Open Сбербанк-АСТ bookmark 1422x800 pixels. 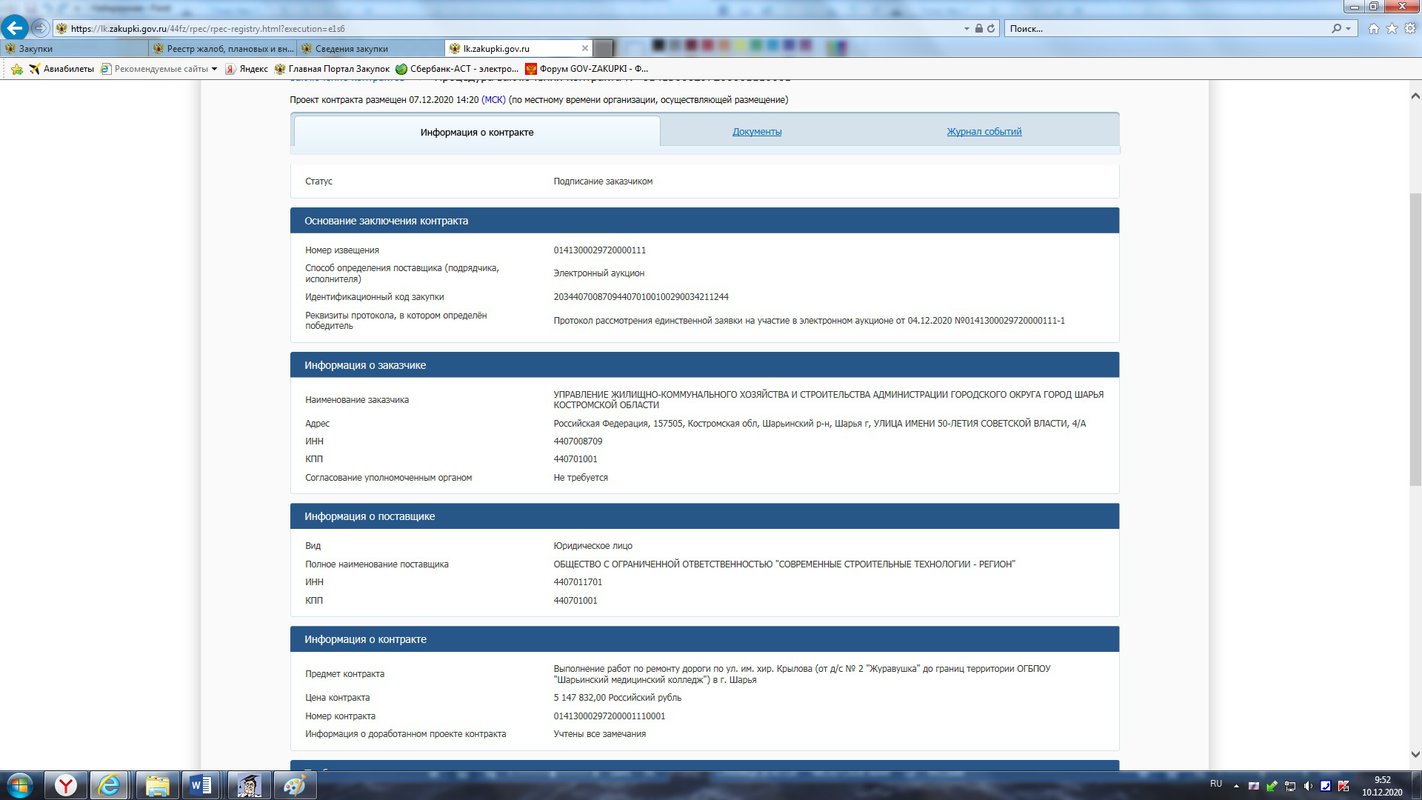(457, 69)
